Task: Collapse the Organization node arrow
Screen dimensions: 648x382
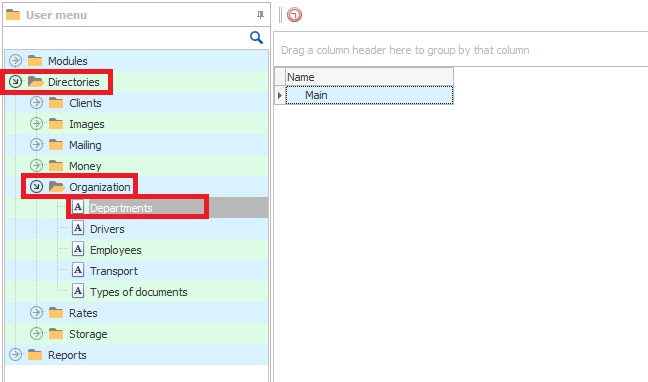Action: (36, 187)
